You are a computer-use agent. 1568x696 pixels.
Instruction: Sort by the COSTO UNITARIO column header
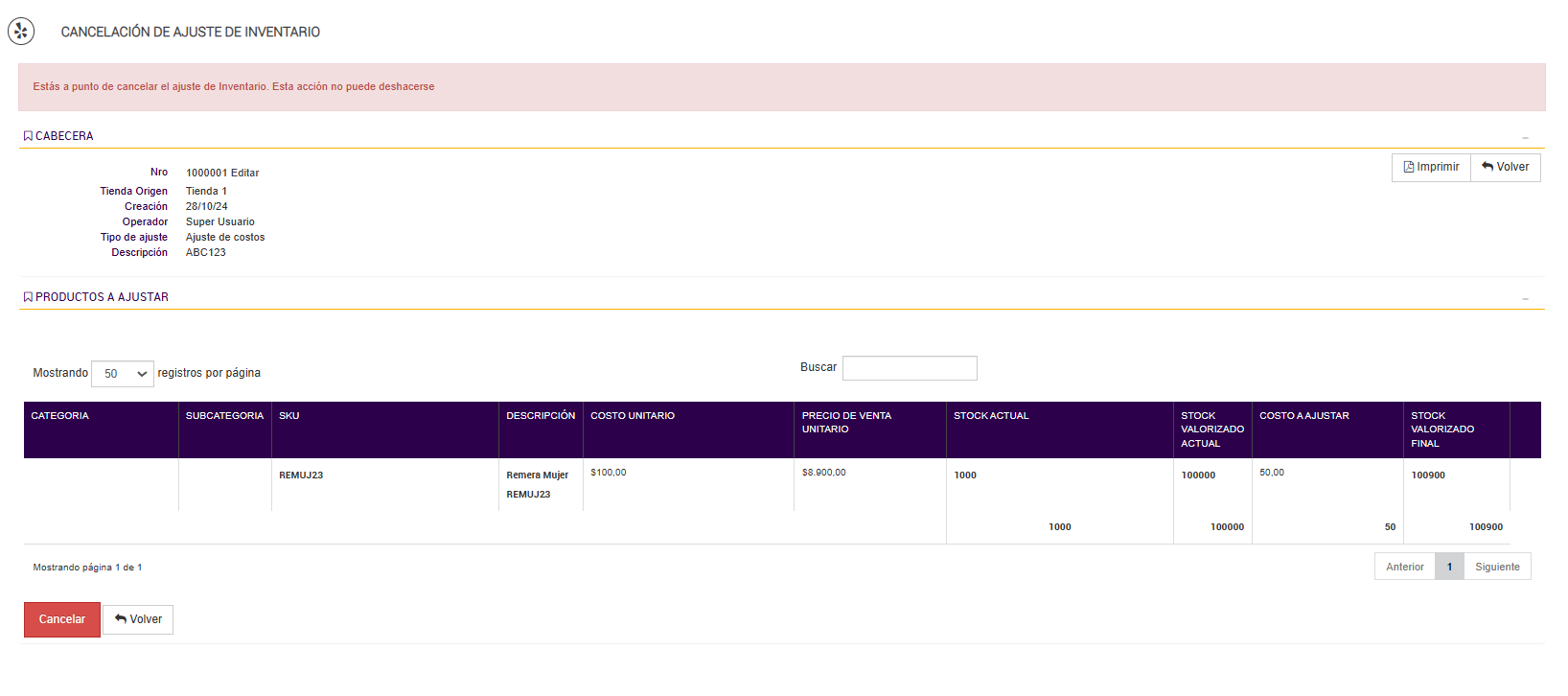(688, 429)
